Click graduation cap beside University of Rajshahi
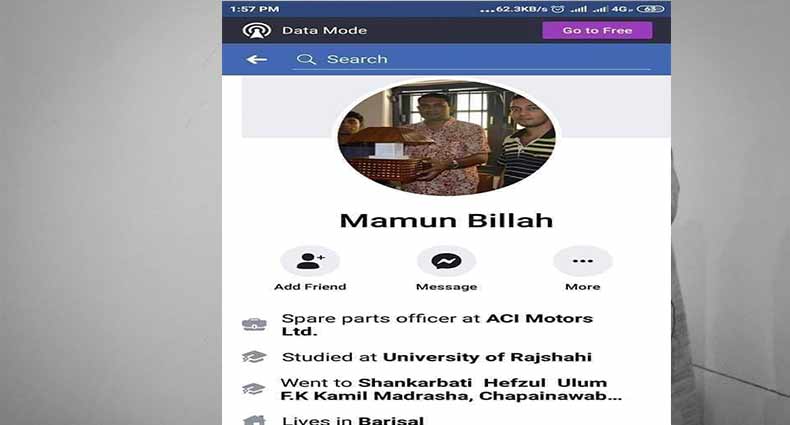 pos(254,357)
